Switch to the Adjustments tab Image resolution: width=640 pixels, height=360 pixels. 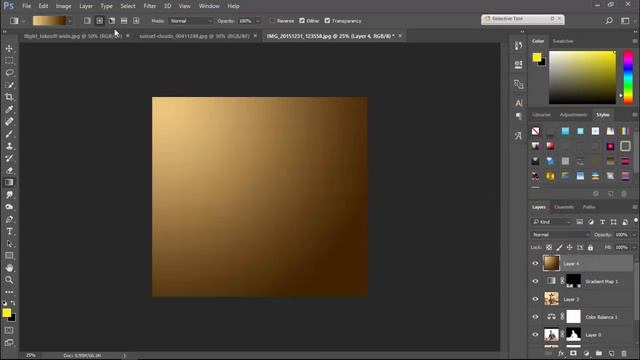click(x=573, y=115)
